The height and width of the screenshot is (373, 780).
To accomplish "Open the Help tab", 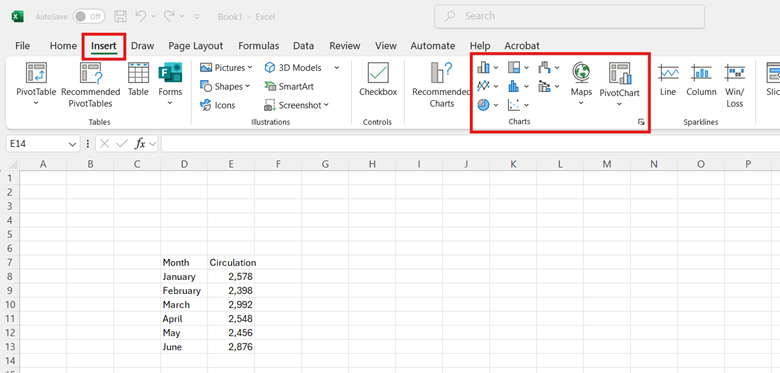I will (x=480, y=46).
